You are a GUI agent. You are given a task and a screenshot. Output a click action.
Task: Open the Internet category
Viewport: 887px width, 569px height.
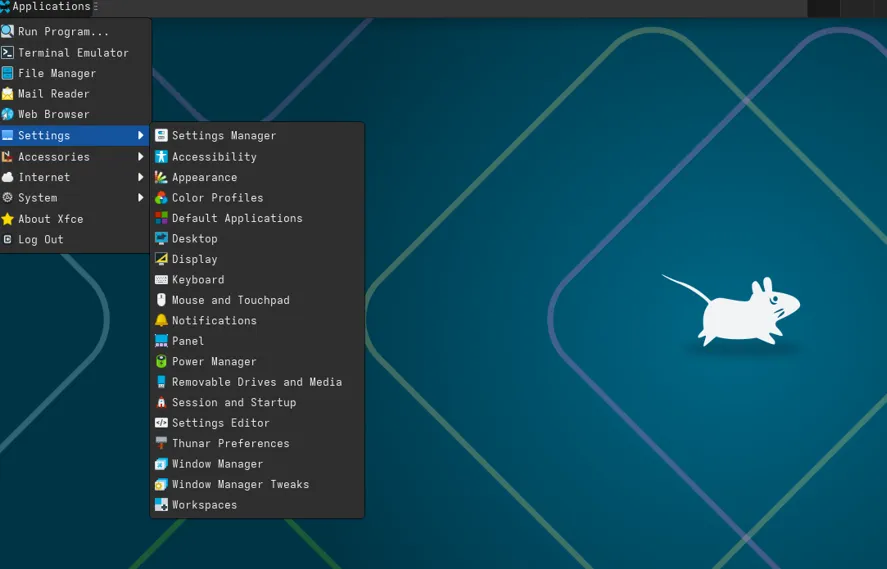[75, 177]
